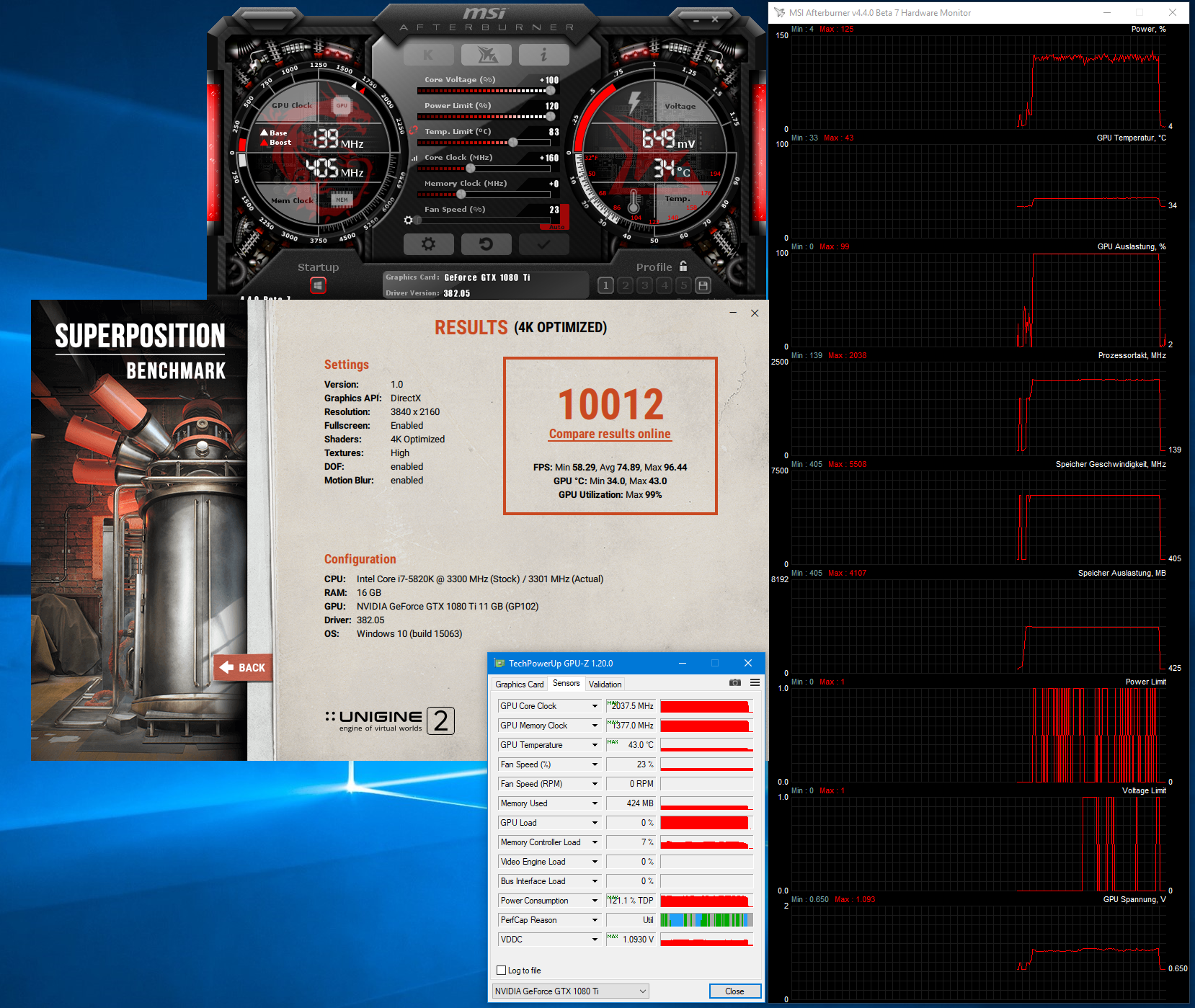Click the GPU Auslastung graph in Hardware Monitor

pos(979,300)
